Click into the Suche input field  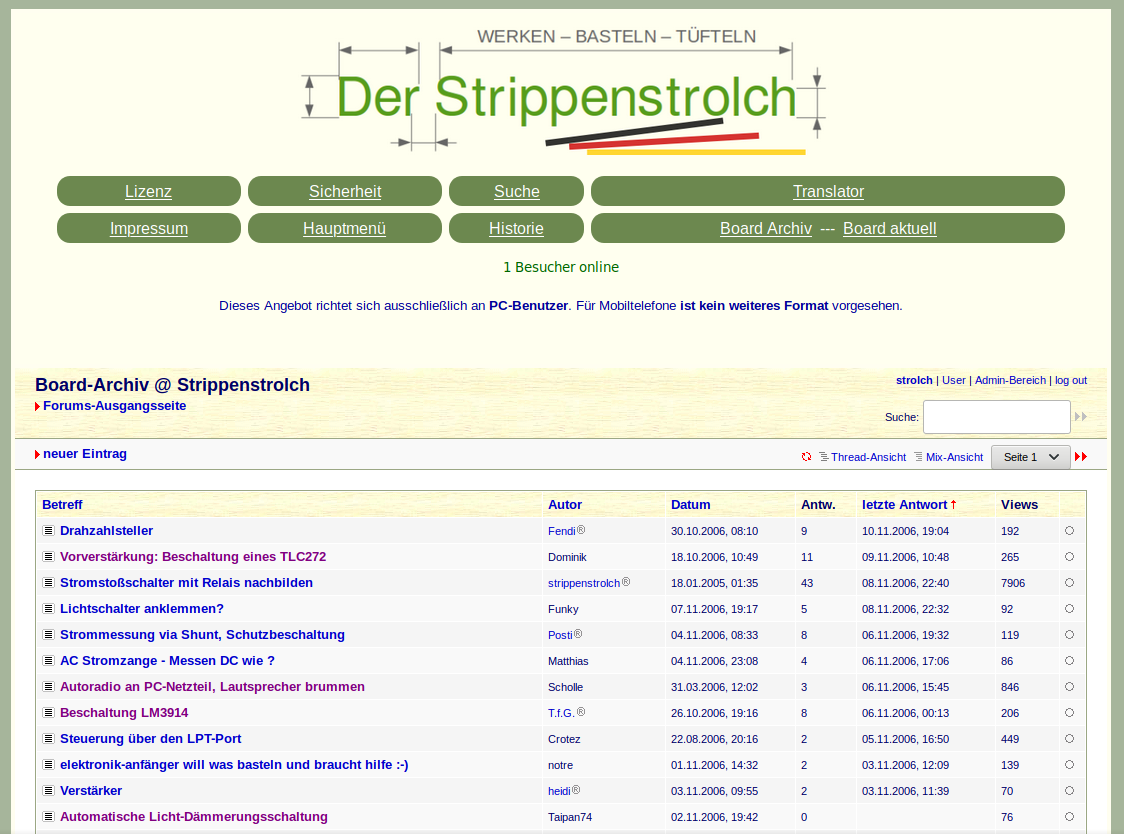click(996, 417)
